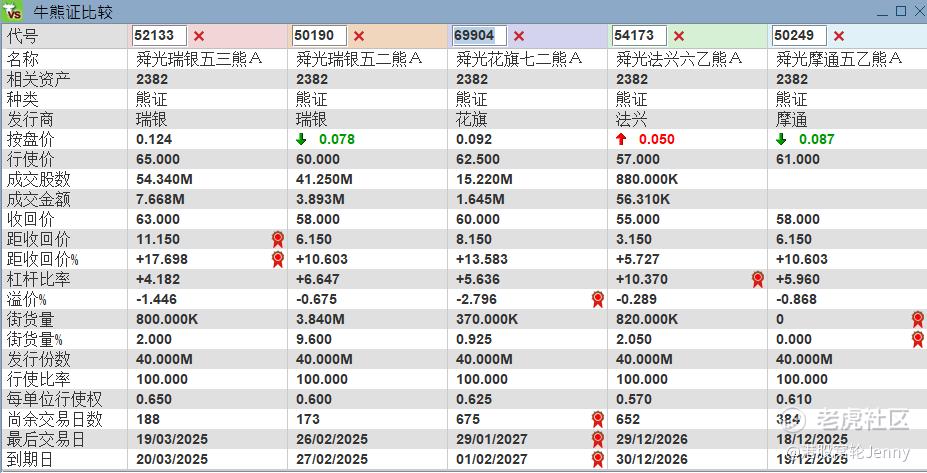
Task: Maximize the 牛熊证比较 window
Action: click(901, 11)
